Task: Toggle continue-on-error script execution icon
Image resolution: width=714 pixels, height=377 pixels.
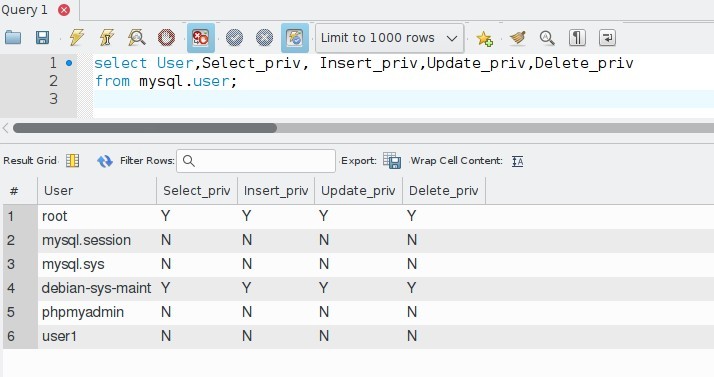Action: coord(201,38)
